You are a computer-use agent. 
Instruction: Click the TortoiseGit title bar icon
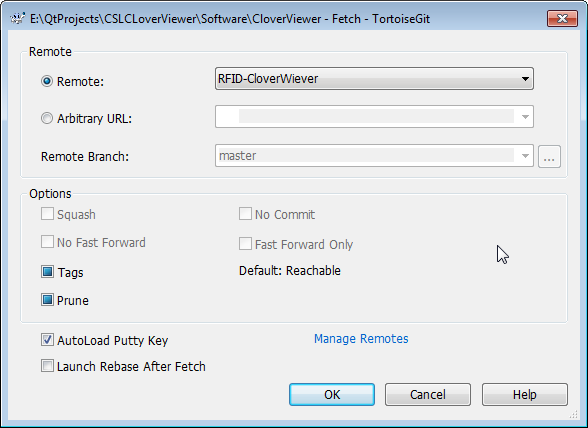tap(17, 18)
